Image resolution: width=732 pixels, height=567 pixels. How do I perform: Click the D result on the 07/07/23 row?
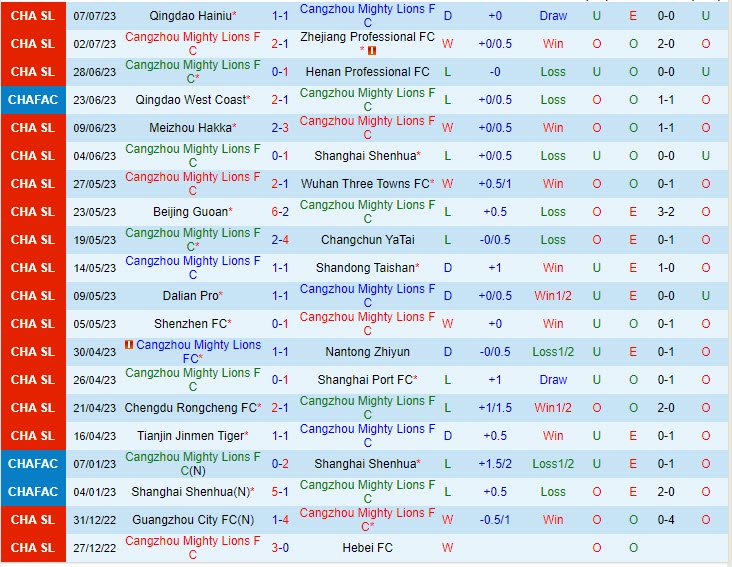(448, 16)
